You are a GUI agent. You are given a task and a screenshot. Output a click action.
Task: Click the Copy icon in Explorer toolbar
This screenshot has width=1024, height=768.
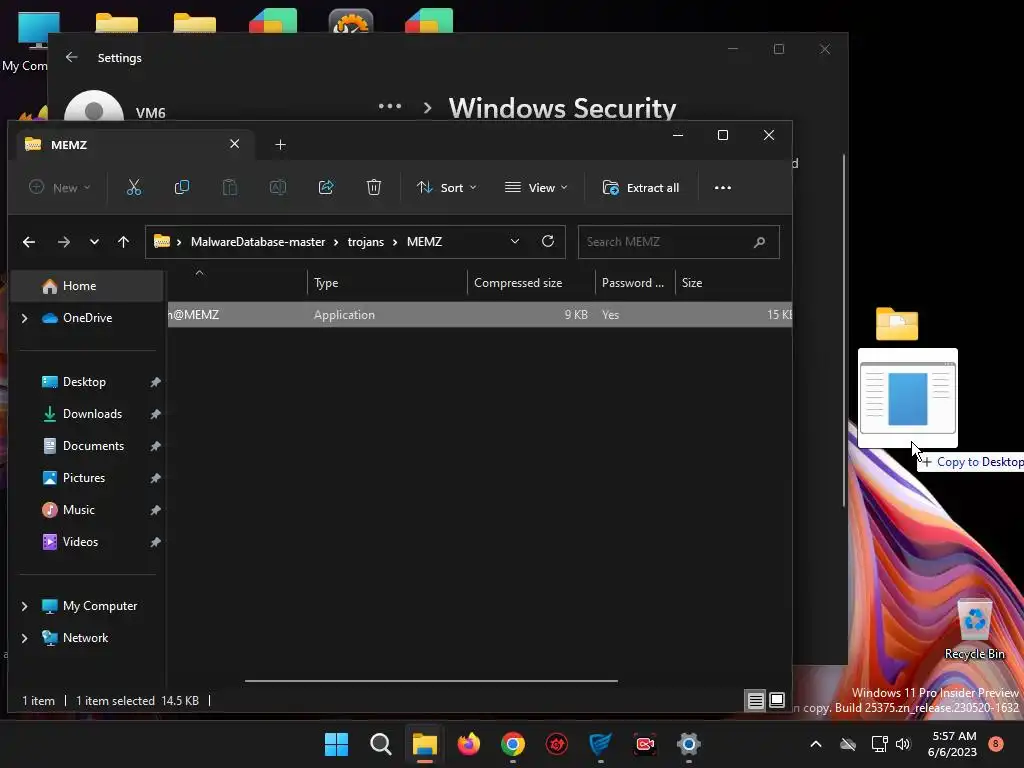[x=182, y=187]
